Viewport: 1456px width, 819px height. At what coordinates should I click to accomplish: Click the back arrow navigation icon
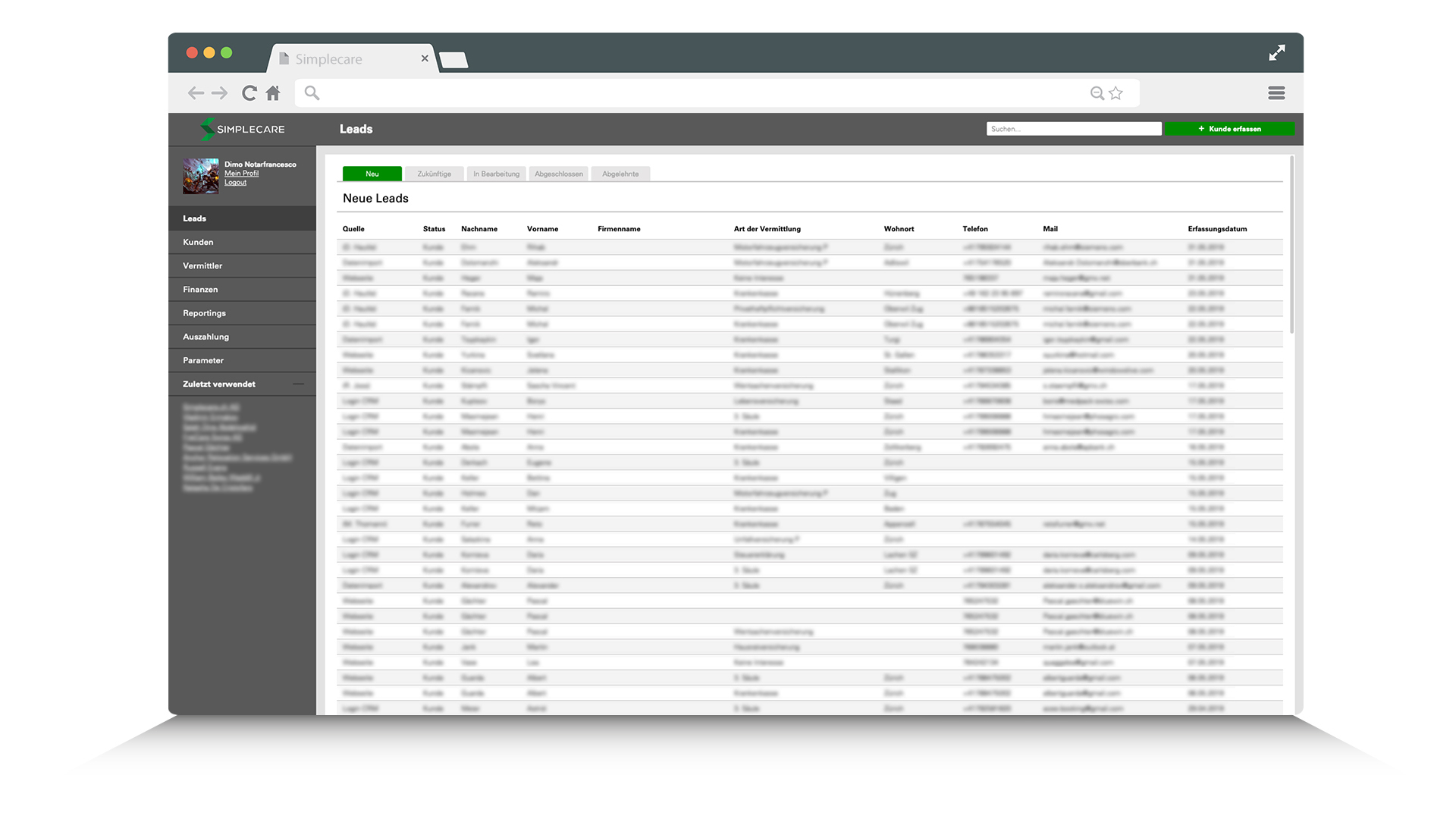point(197,92)
